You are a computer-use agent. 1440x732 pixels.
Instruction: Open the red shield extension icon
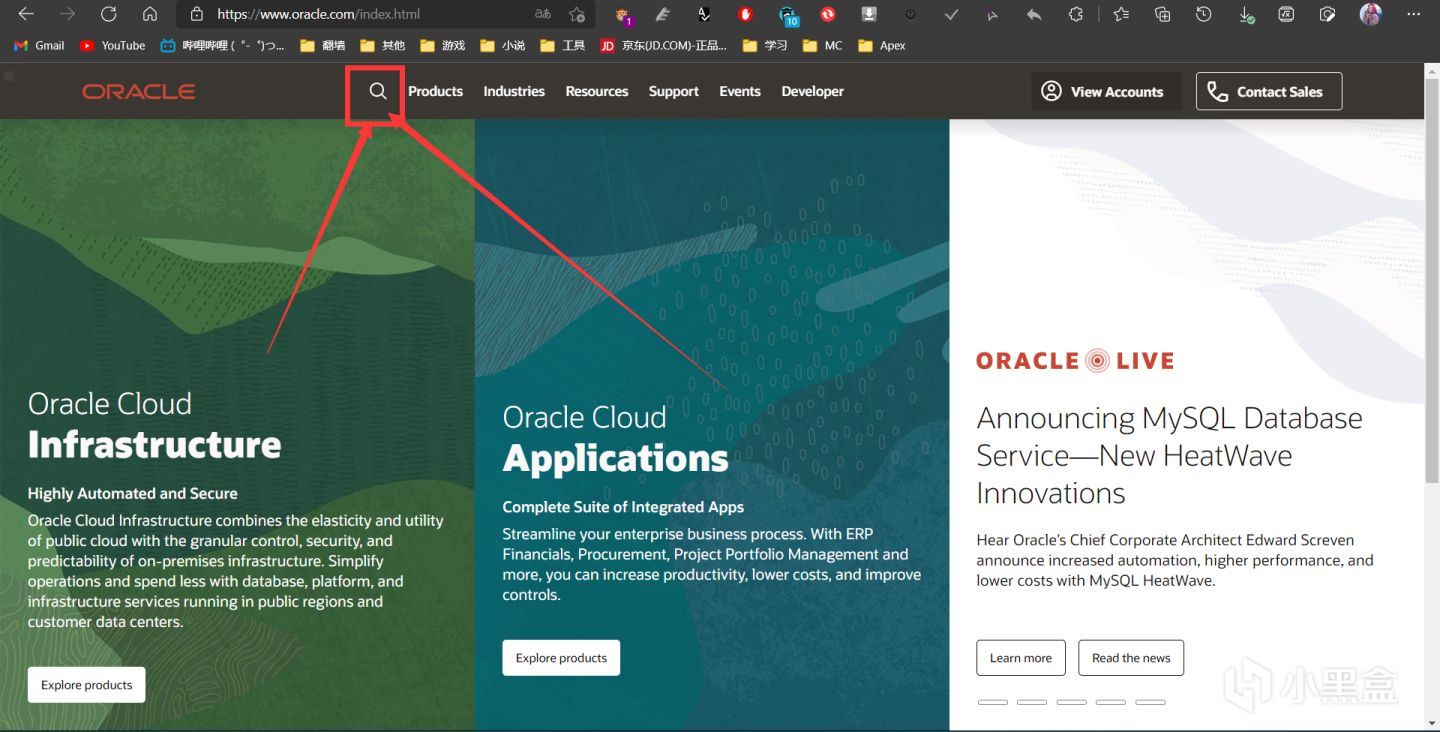[745, 14]
